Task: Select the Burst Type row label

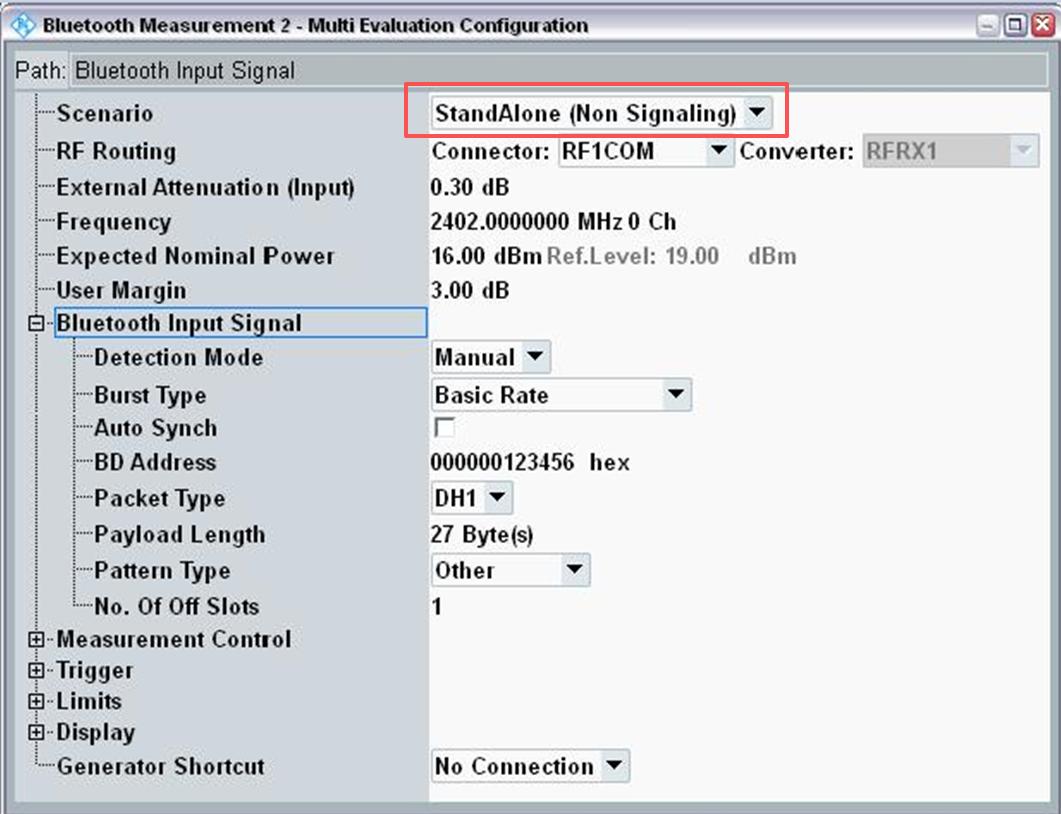Action: pos(150,395)
